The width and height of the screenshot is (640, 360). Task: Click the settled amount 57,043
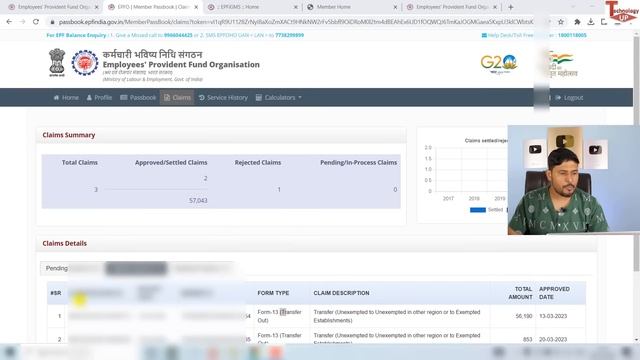[198, 200]
